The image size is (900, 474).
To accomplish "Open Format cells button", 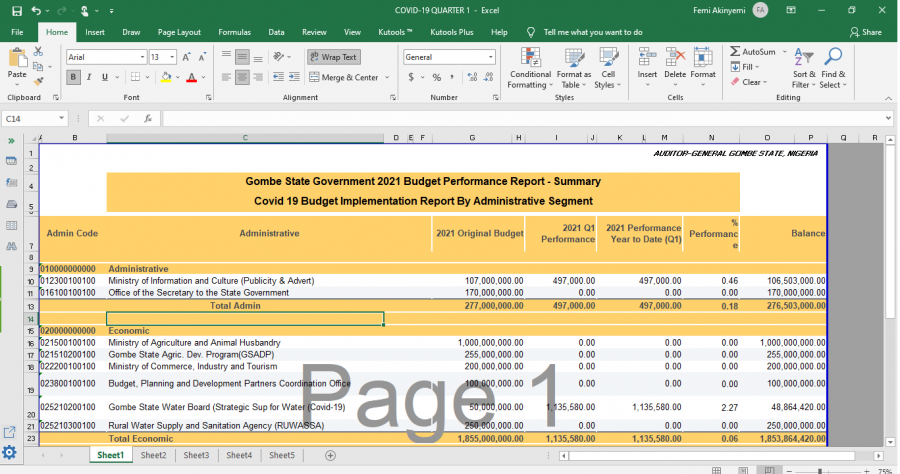I will [703, 68].
